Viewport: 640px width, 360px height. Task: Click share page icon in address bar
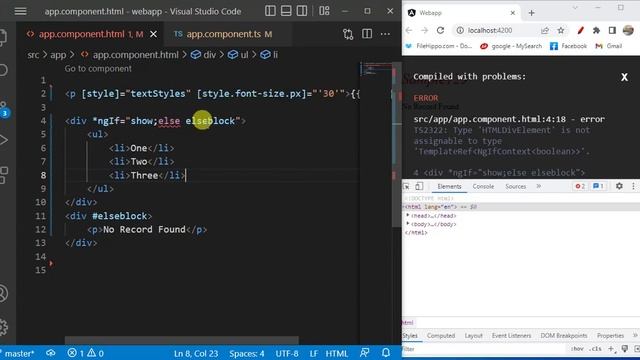pos(544,30)
